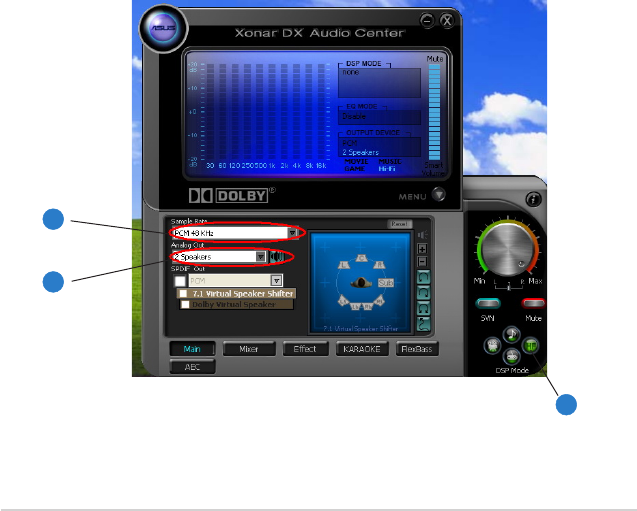Enable Dolby Virtual Speaker checkbox
This screenshot has width=637, height=511.
pos(185,304)
